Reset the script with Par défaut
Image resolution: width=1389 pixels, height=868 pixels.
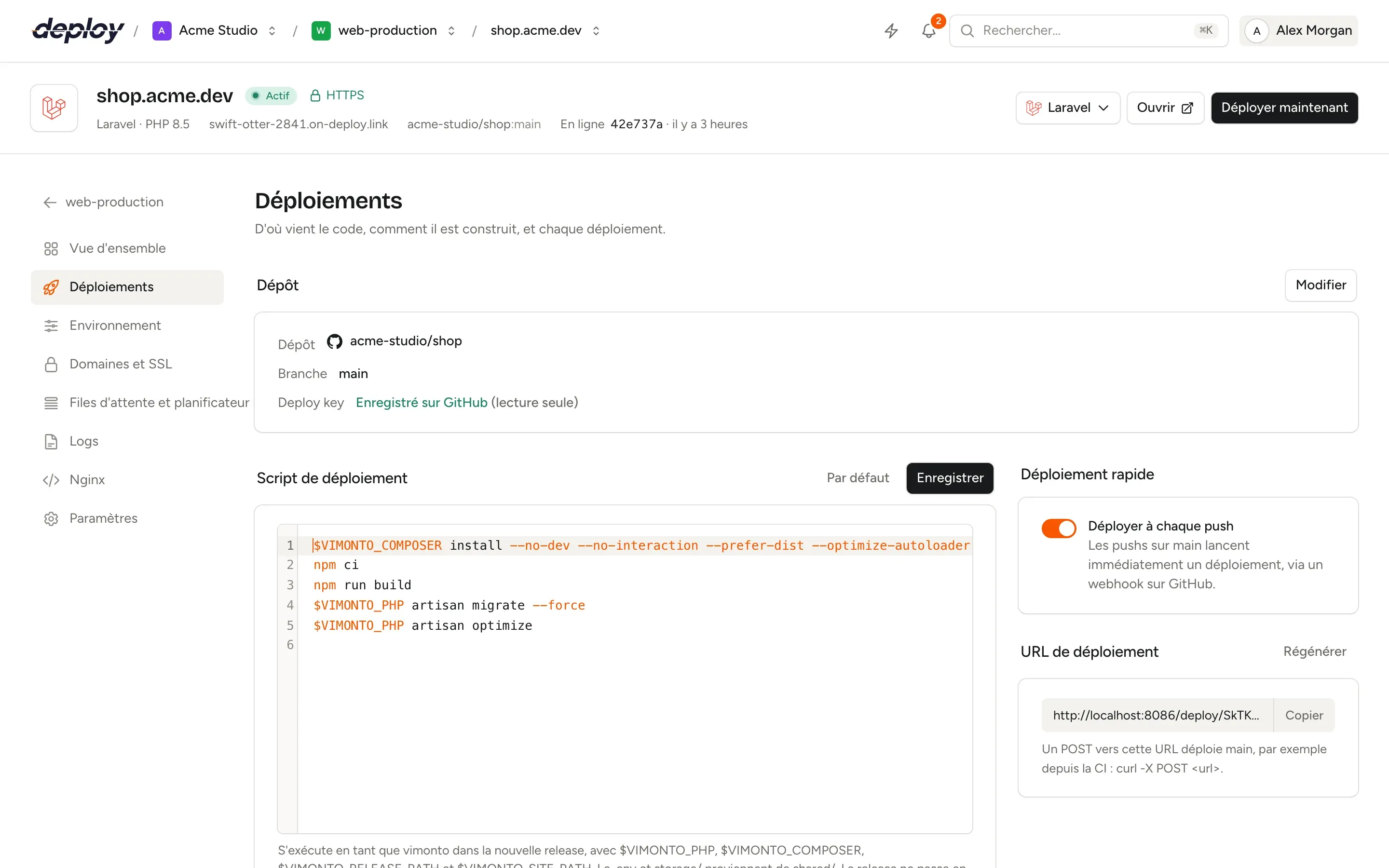point(858,478)
